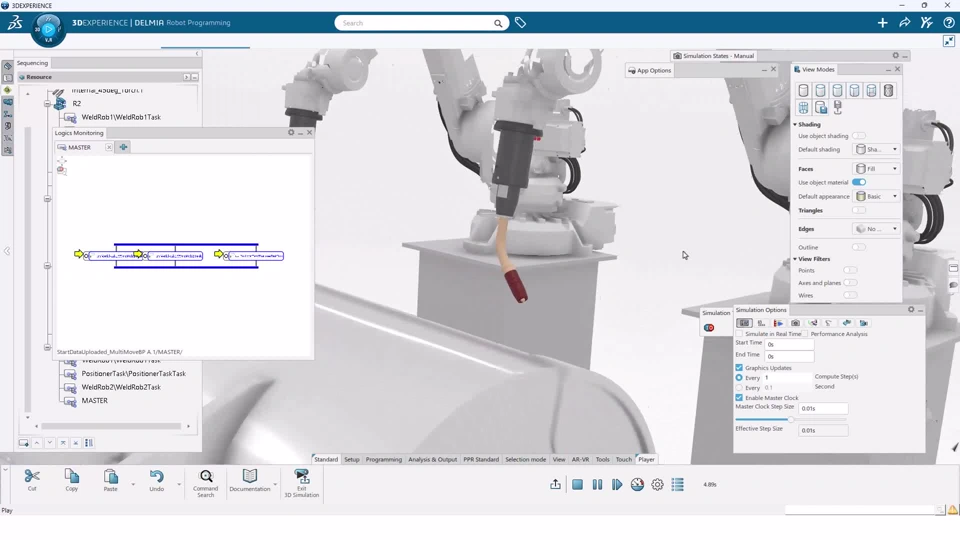Click the search magnifier icon
The height and width of the screenshot is (540, 960).
point(498,23)
